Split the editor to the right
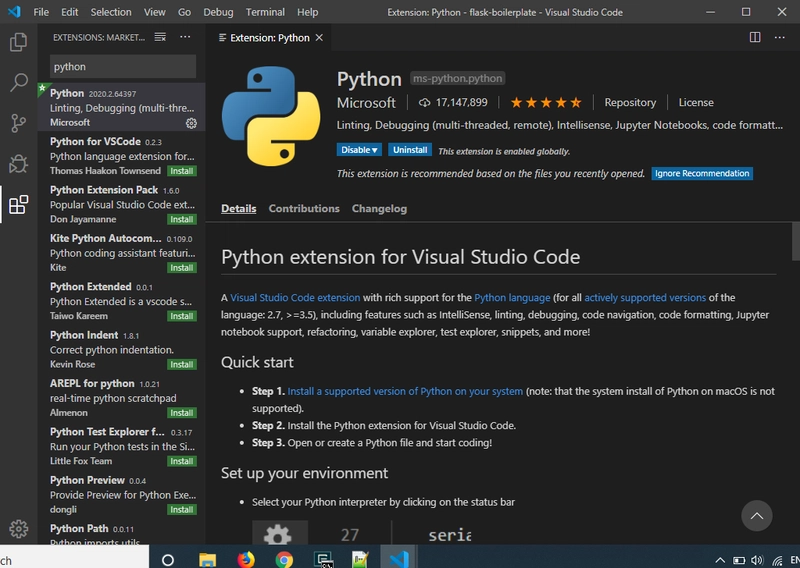Viewport: 800px width, 568px height. pos(755,37)
